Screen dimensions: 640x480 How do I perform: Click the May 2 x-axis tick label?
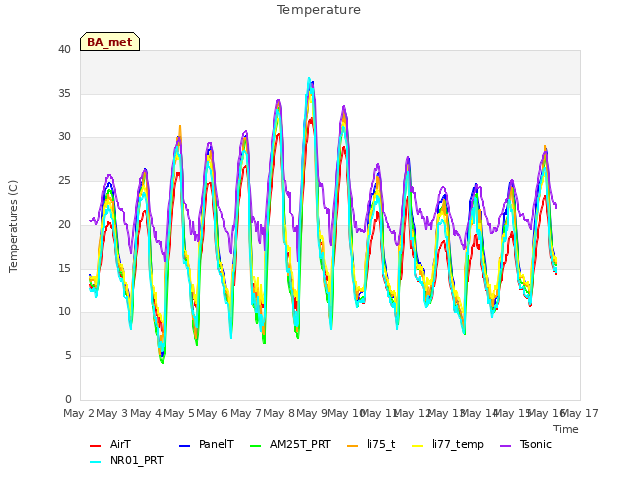coord(79,413)
